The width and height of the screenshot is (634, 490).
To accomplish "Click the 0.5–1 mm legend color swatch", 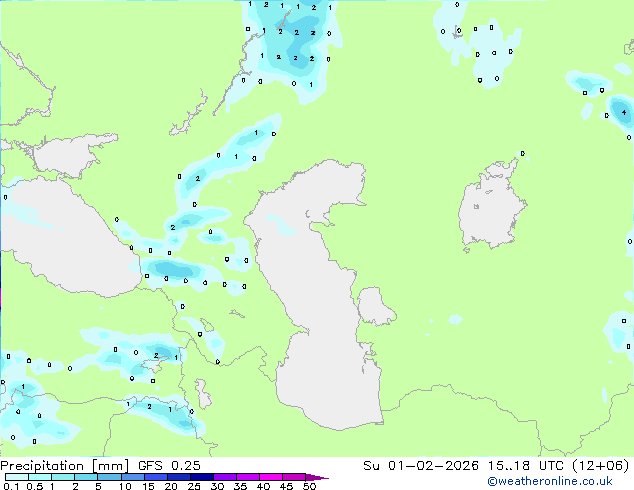I will (40, 477).
